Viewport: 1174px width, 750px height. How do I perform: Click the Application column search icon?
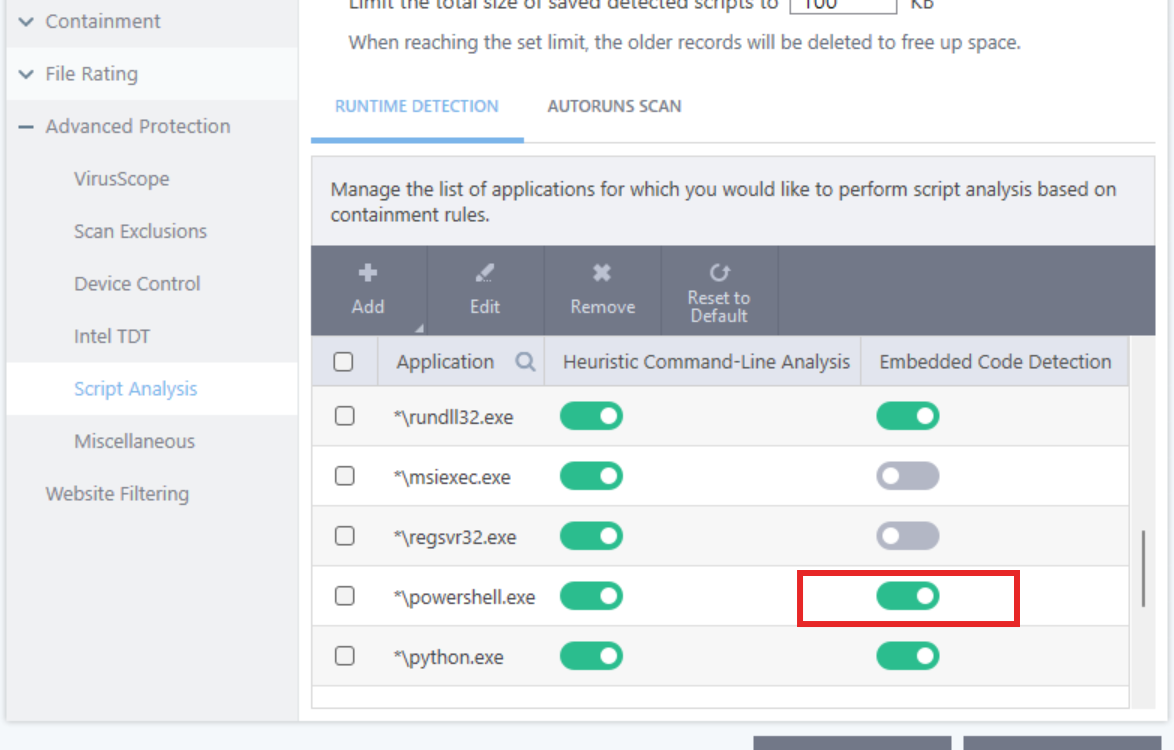pos(525,362)
